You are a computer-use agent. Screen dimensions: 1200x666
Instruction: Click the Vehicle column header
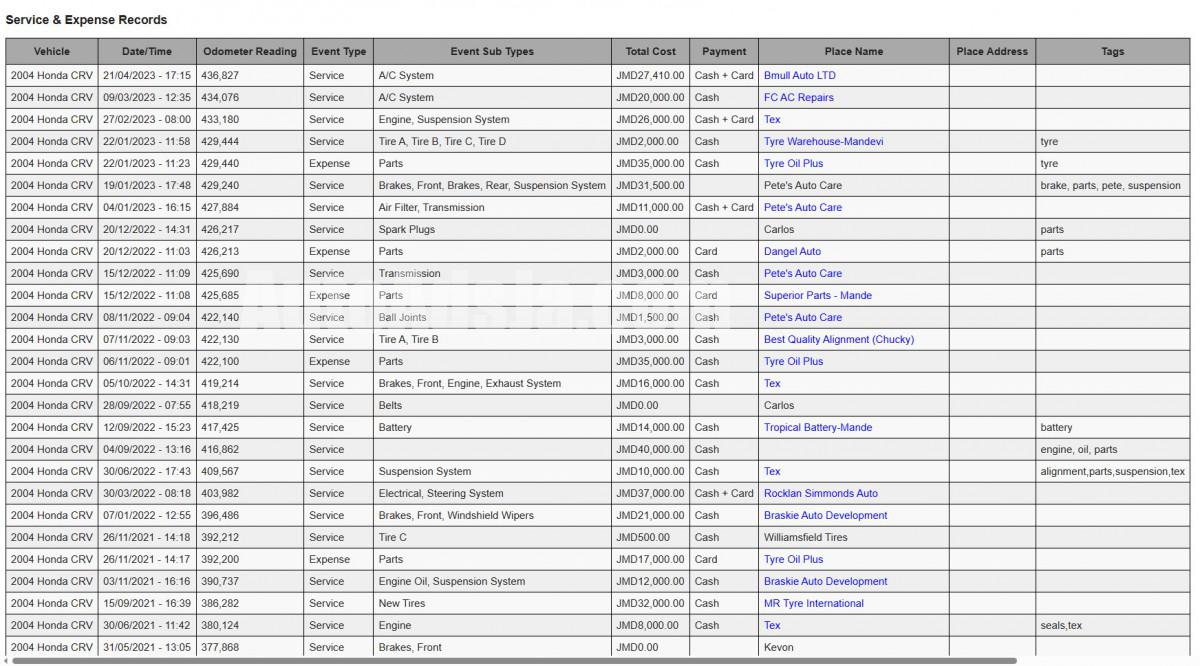tap(52, 51)
